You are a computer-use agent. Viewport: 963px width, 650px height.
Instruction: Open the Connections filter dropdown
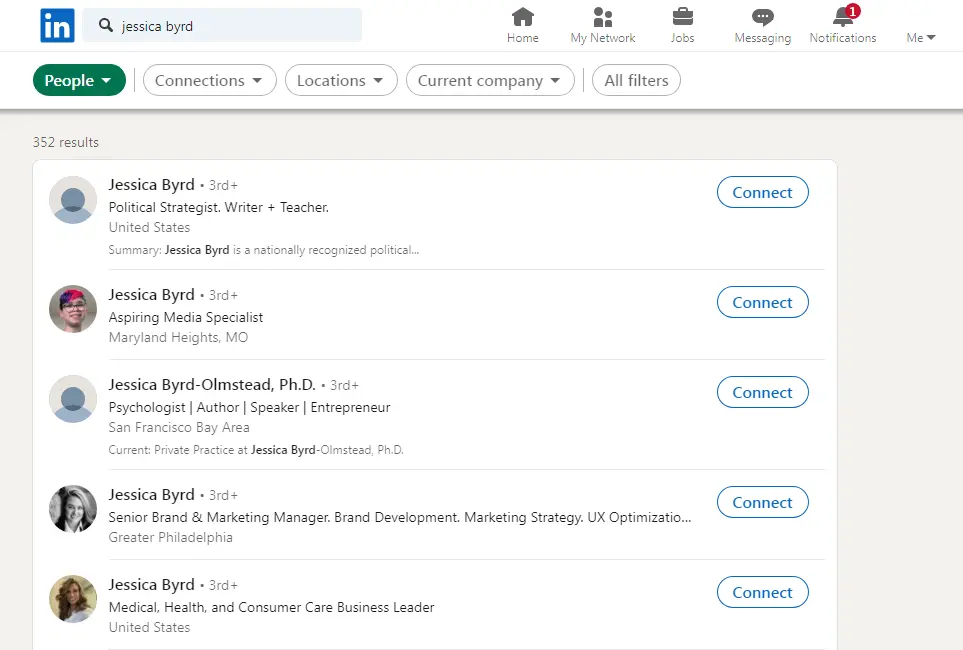point(209,80)
